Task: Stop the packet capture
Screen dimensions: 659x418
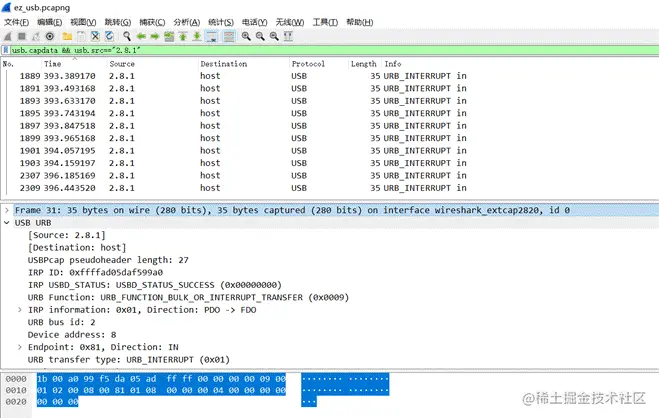Action: click(22, 37)
